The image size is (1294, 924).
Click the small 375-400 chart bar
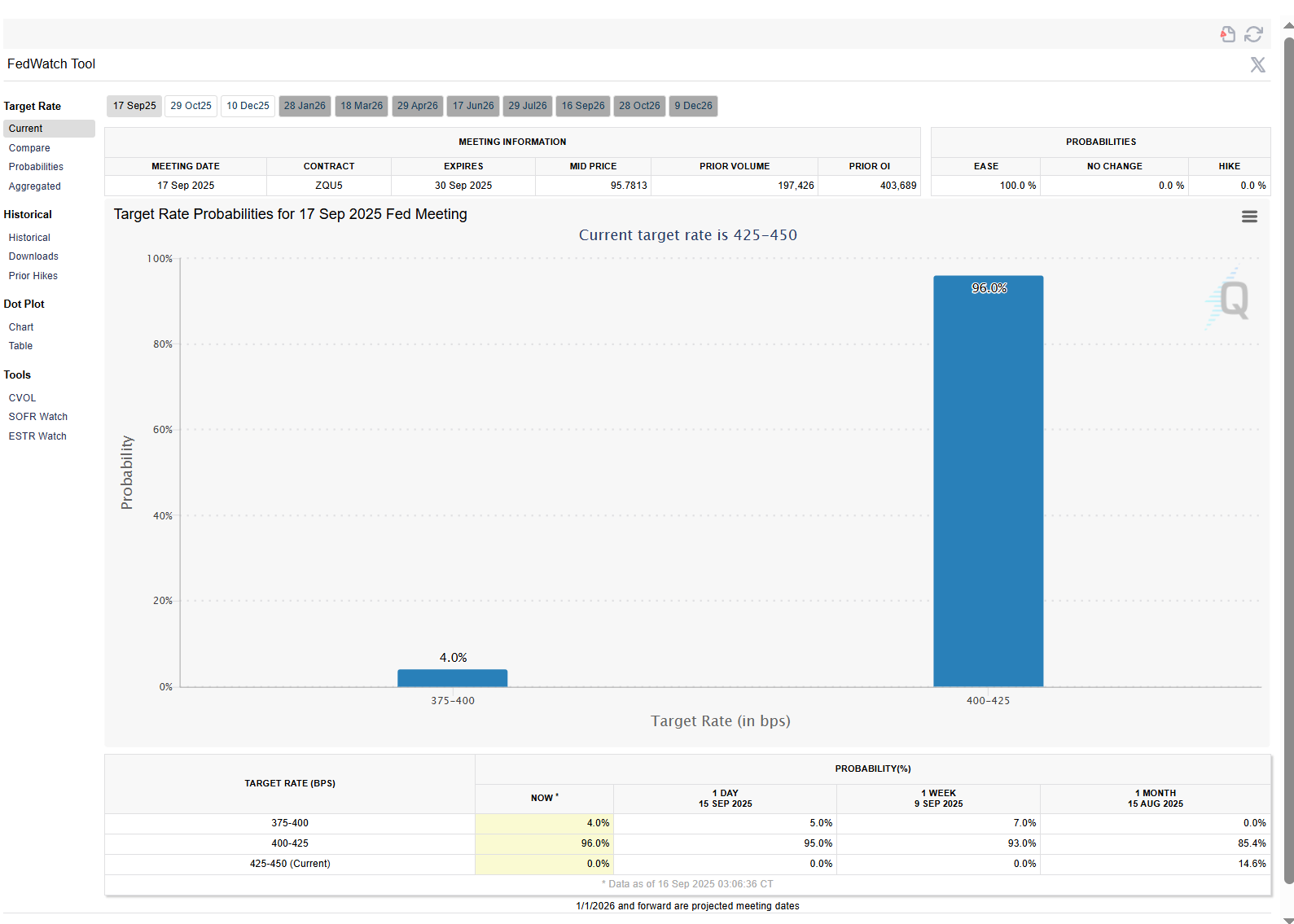[452, 678]
